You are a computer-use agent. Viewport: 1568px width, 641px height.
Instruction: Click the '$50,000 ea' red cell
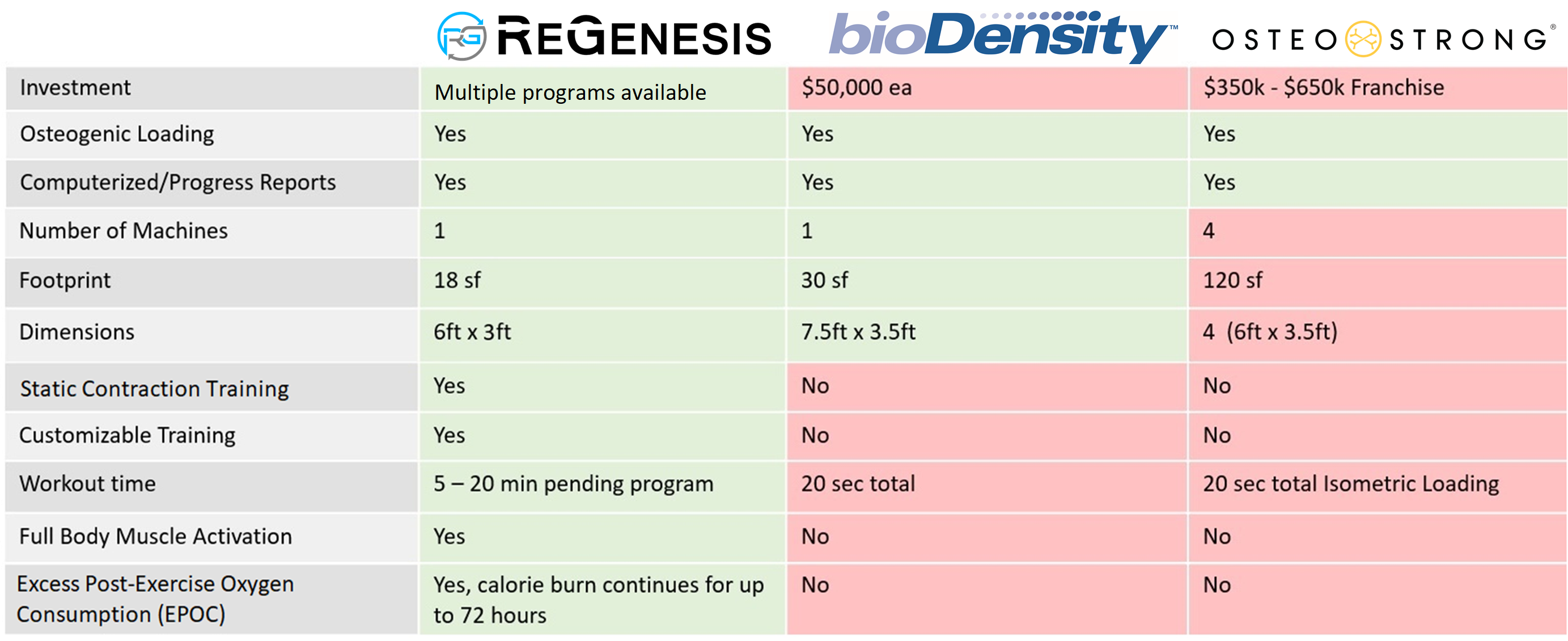pos(857,88)
